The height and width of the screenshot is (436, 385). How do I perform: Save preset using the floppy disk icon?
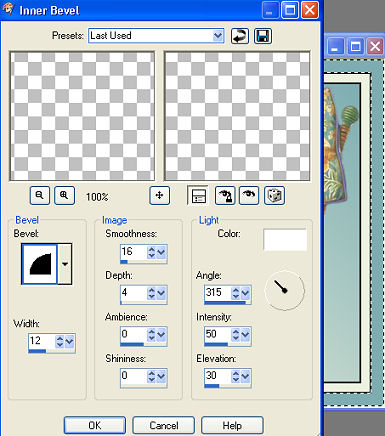[x=263, y=36]
